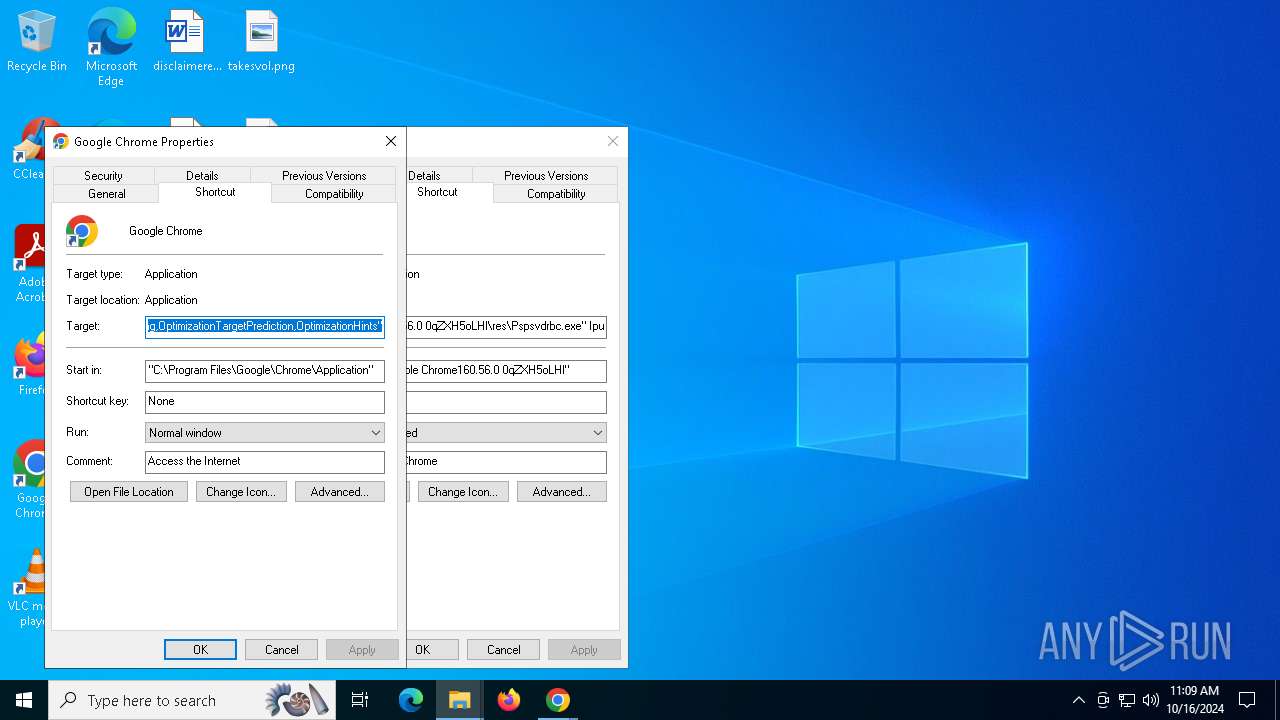Close the Google Chrome Properties dialog
The image size is (1280, 720).
391,142
